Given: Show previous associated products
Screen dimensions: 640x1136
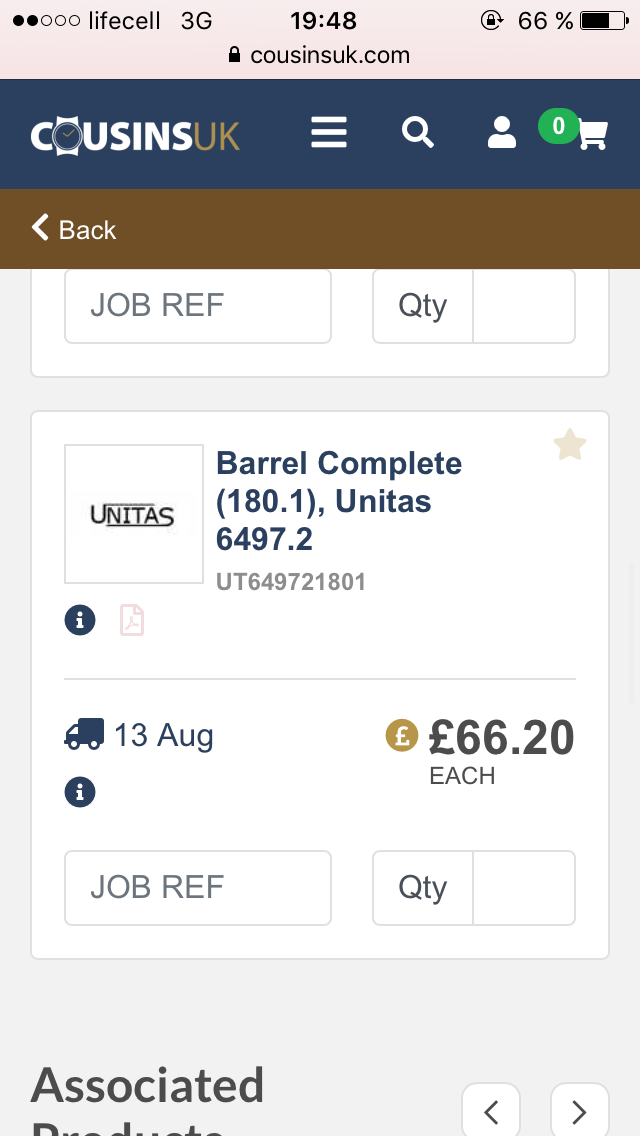Looking at the screenshot, I should [491, 1110].
